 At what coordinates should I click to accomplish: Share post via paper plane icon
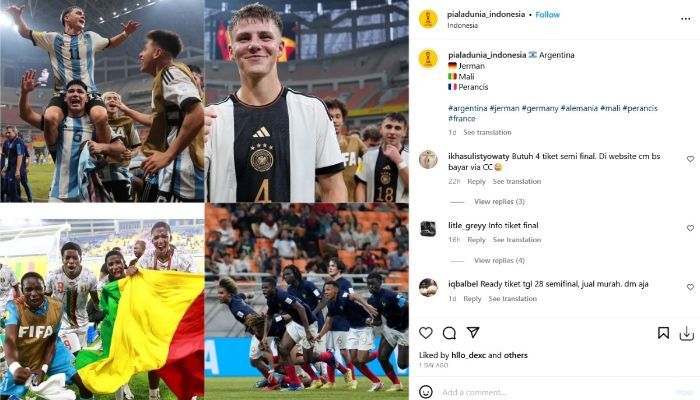[473, 332]
